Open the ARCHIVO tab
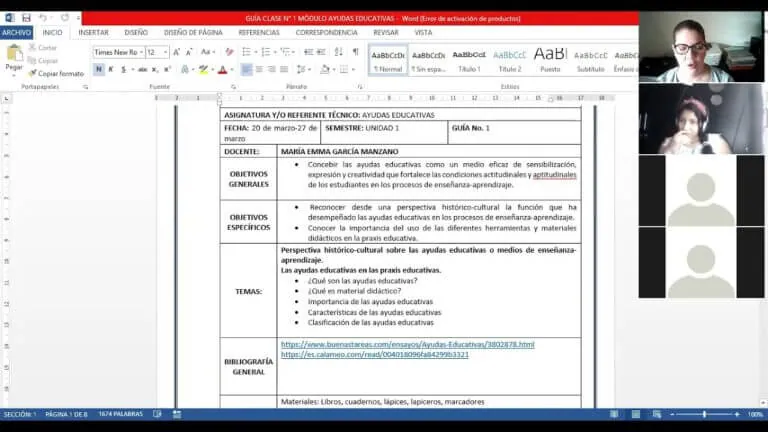The image size is (768, 432). click(16, 32)
